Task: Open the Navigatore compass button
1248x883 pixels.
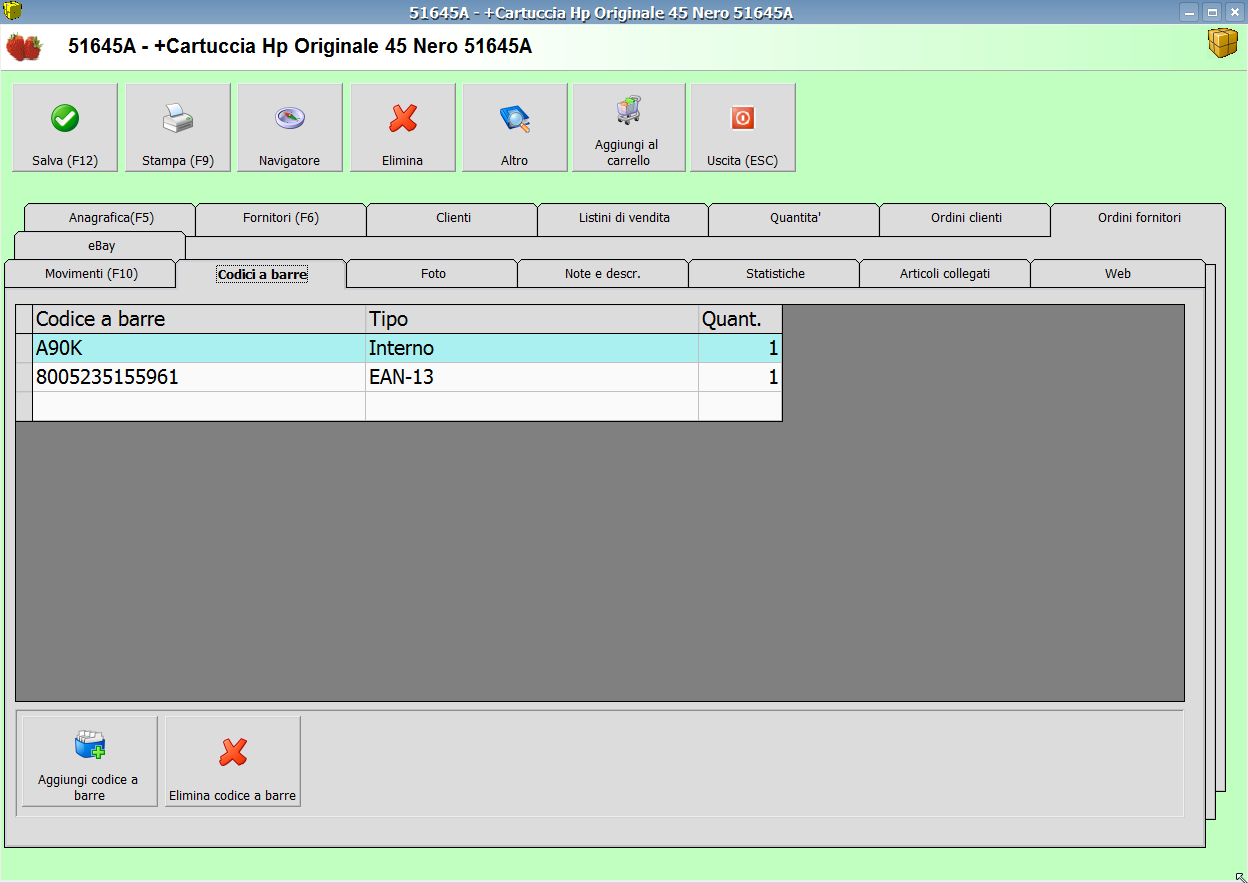Action: pos(290,127)
